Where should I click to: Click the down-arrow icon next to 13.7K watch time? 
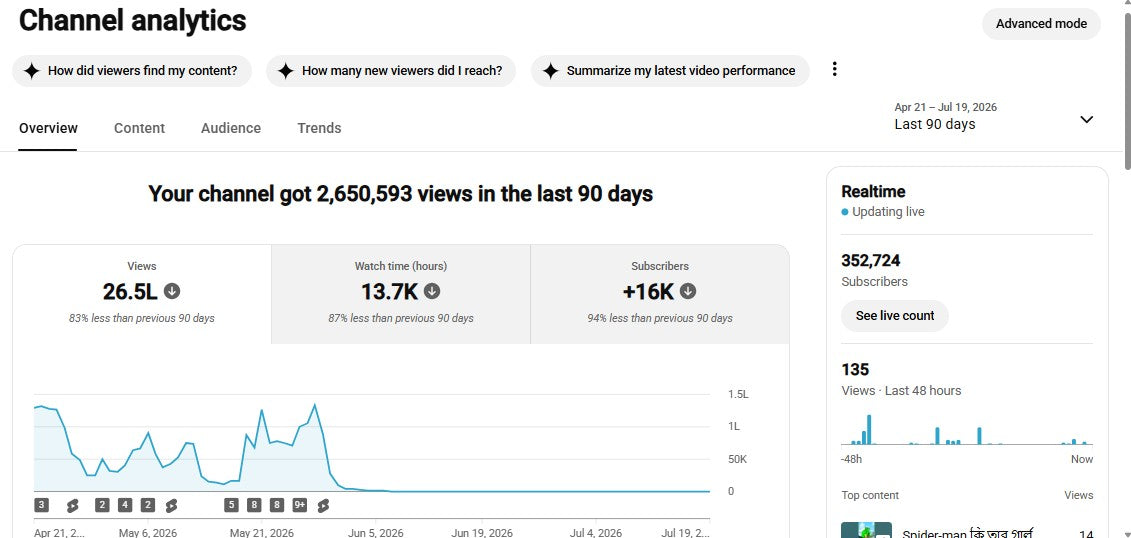(431, 291)
